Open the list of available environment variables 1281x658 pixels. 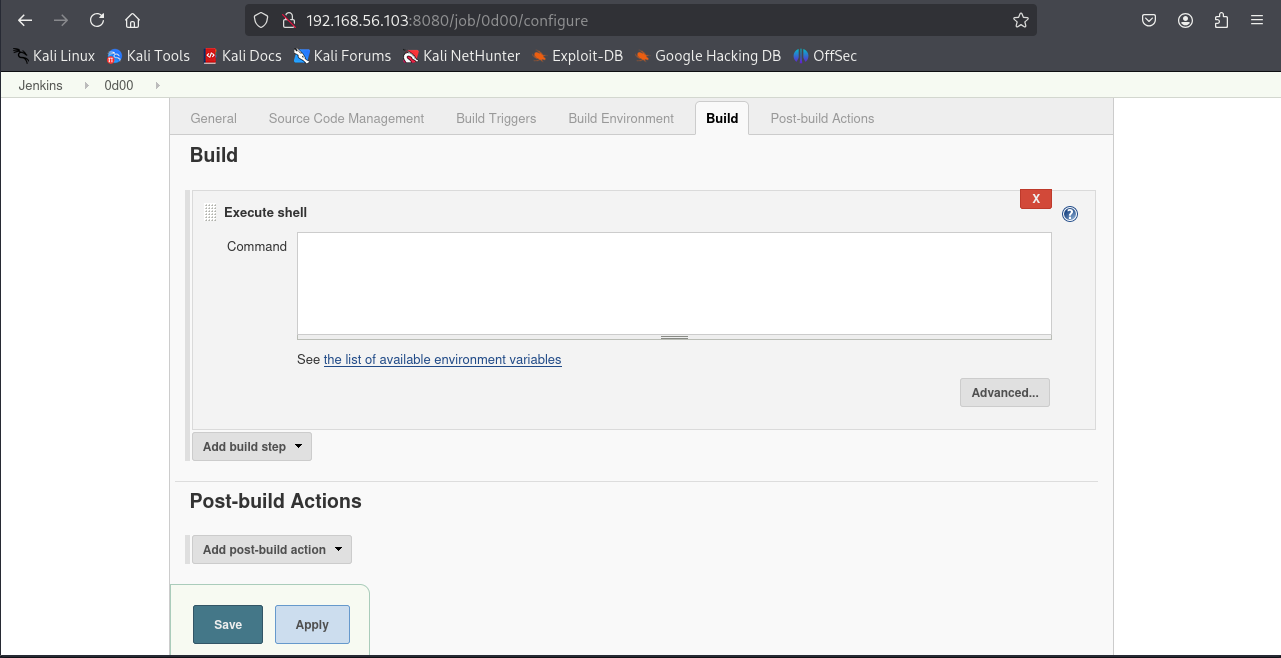tap(442, 360)
